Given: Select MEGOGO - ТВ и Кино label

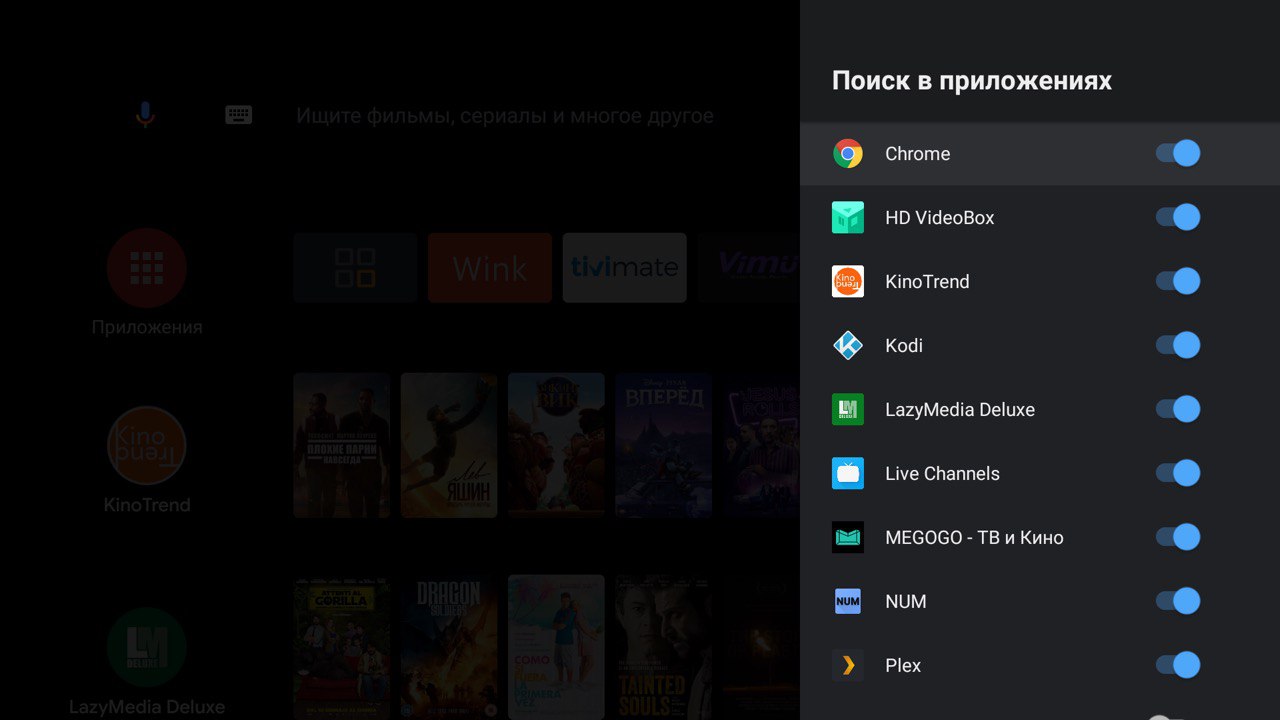Looking at the screenshot, I should (x=974, y=538).
